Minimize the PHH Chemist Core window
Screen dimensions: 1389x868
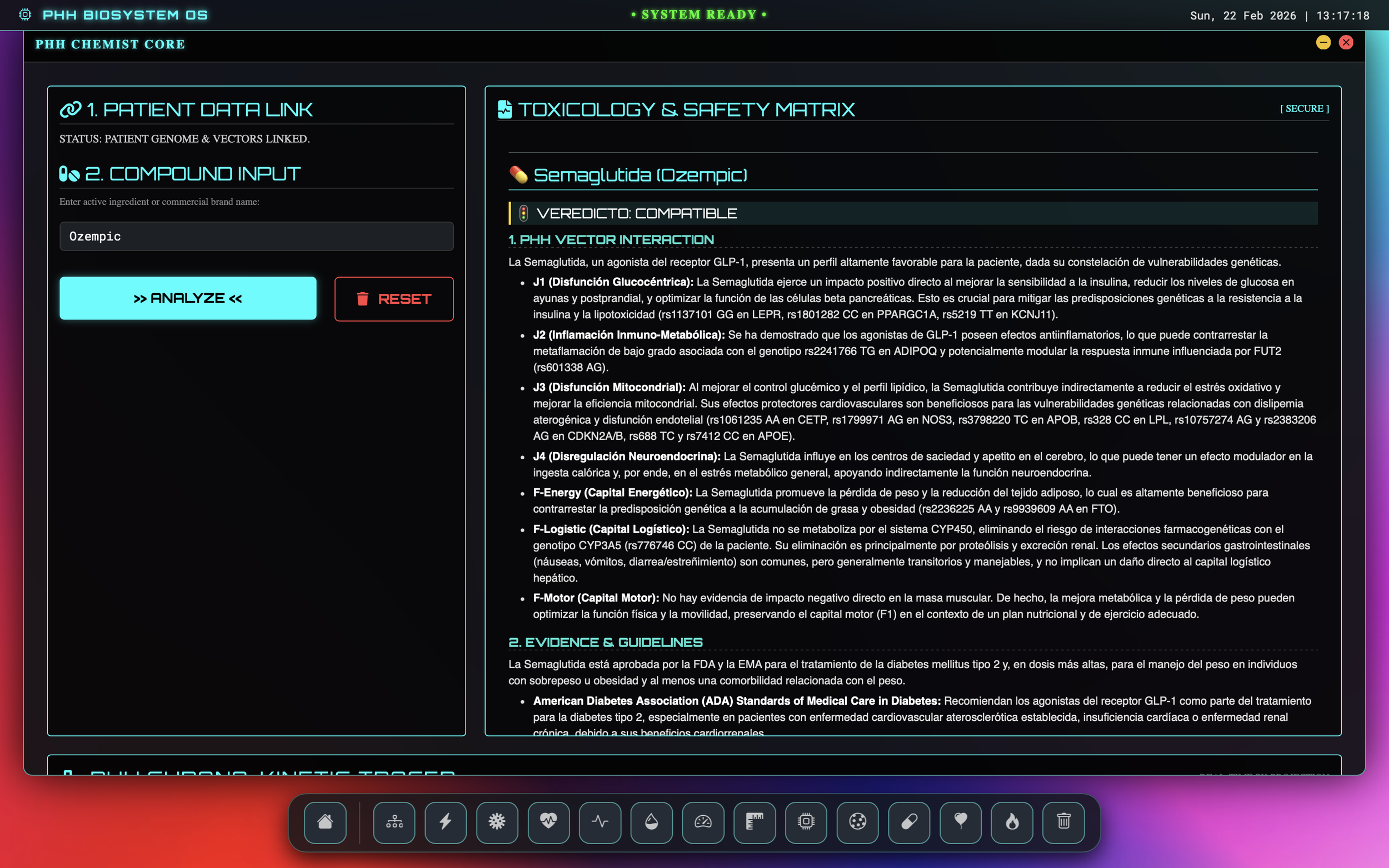1323,42
